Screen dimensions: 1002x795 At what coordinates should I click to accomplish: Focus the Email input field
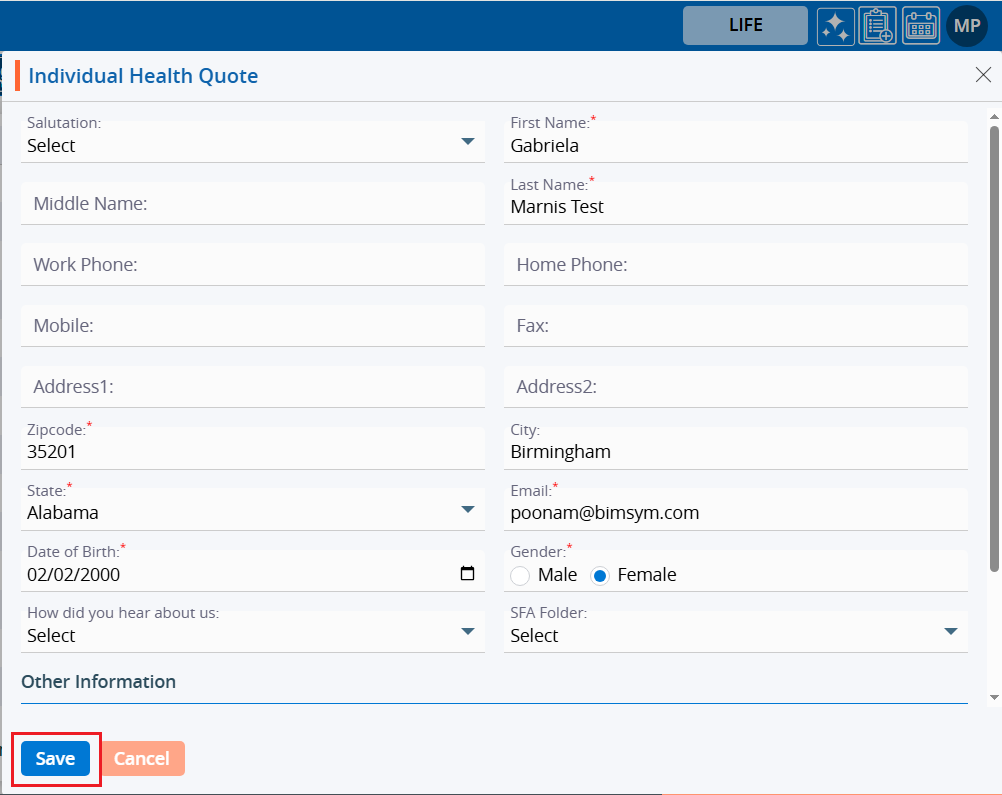(x=735, y=513)
